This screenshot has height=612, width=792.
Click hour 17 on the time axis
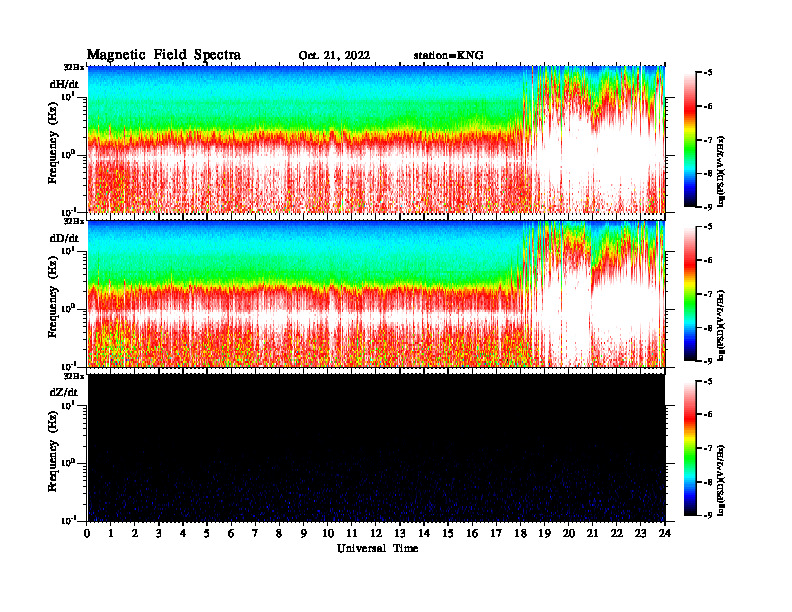tap(496, 533)
